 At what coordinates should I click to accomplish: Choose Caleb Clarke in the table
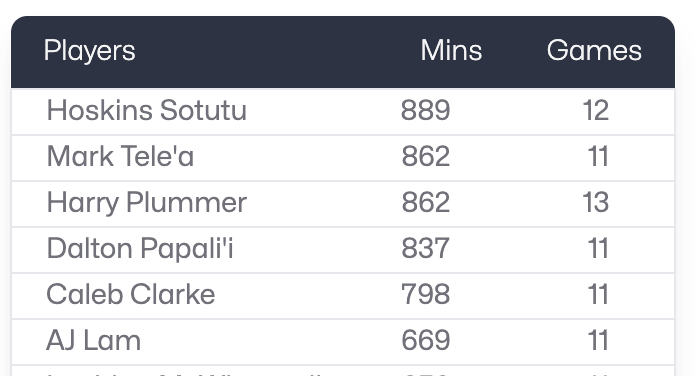point(130,294)
